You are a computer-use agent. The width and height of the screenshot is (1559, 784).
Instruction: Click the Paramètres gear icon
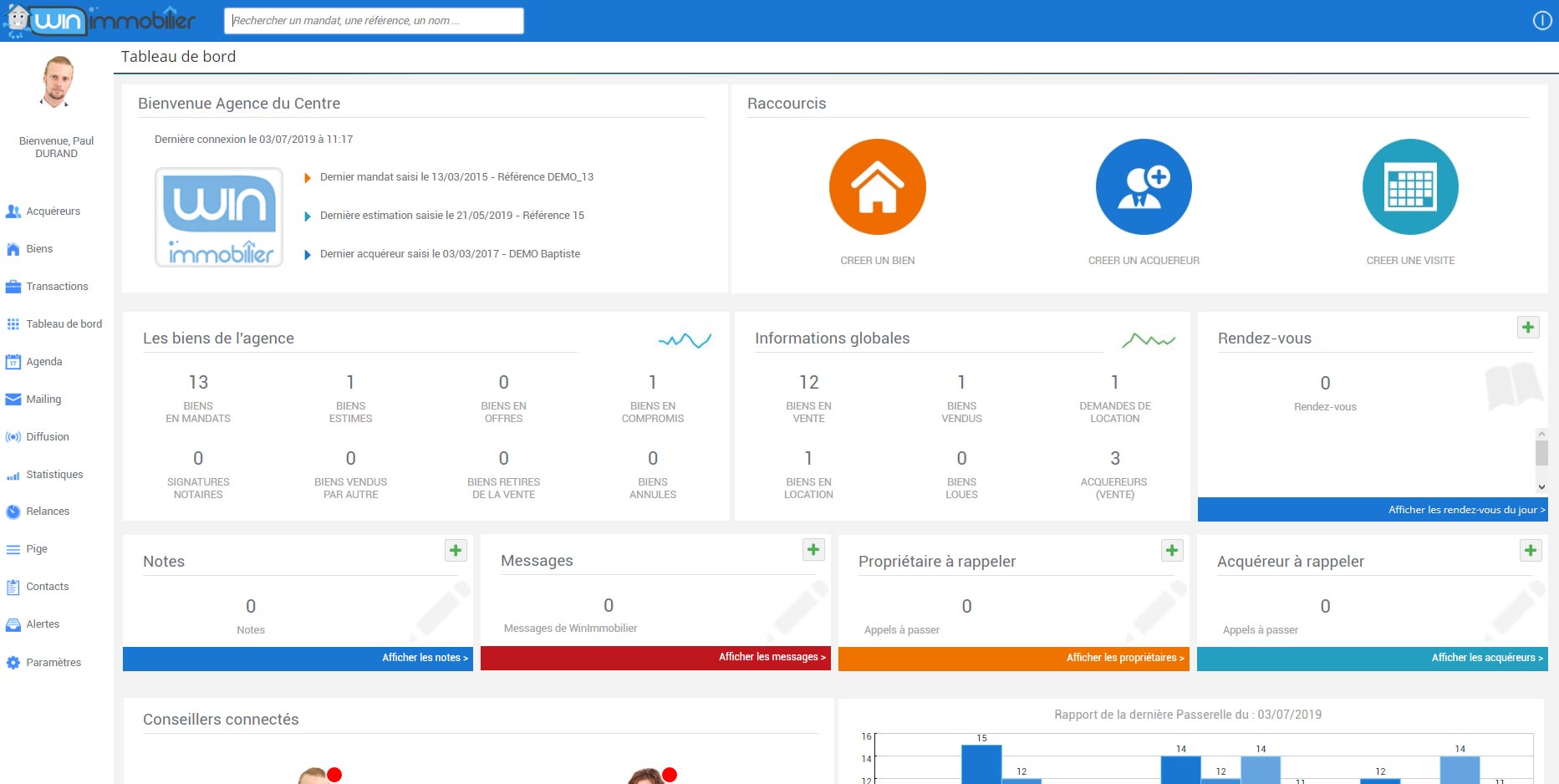13,663
